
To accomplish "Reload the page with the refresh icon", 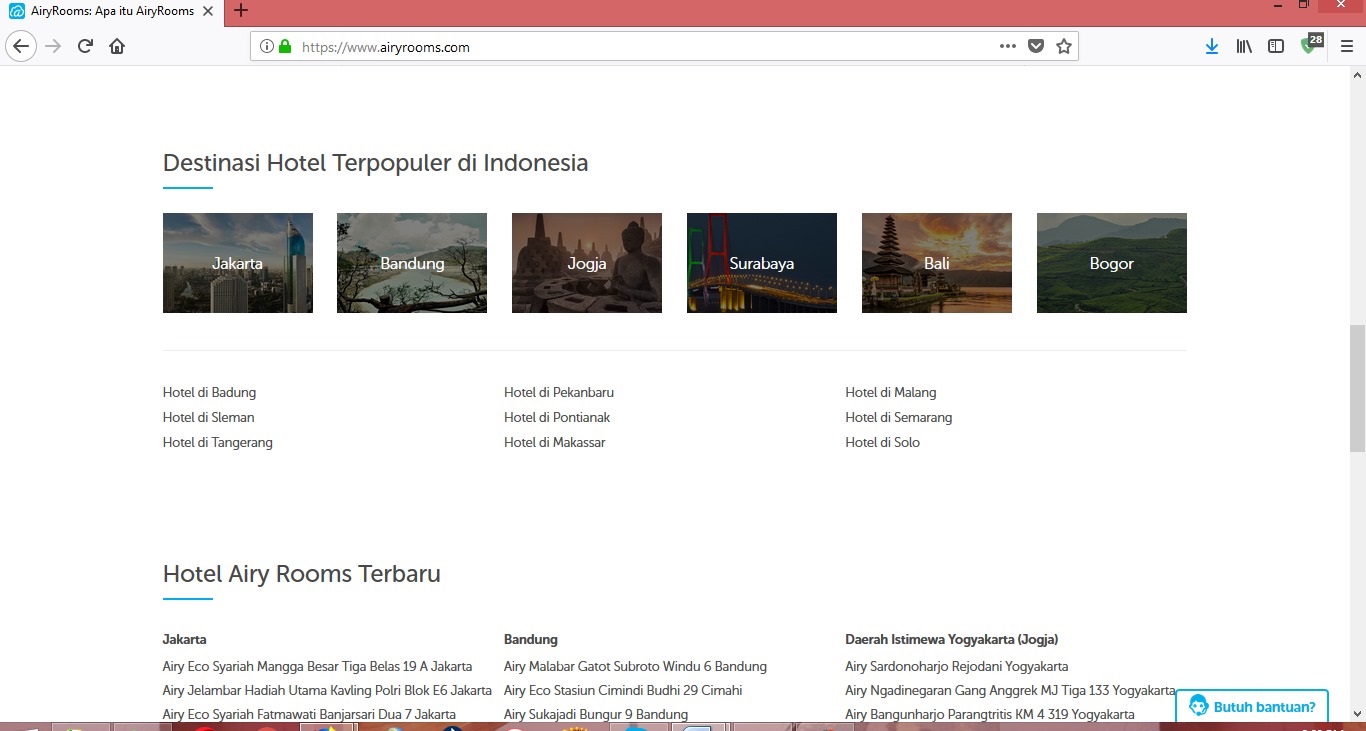I will coord(85,46).
